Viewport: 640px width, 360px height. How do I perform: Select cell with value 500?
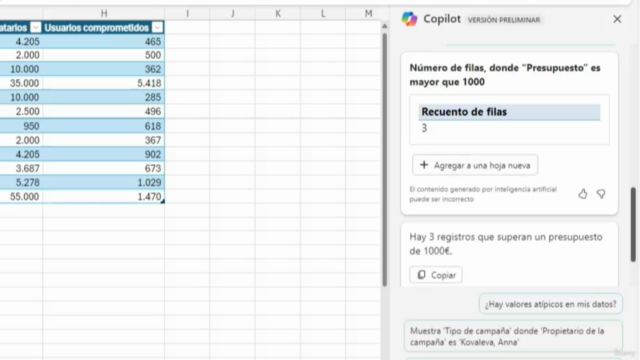(x=104, y=55)
